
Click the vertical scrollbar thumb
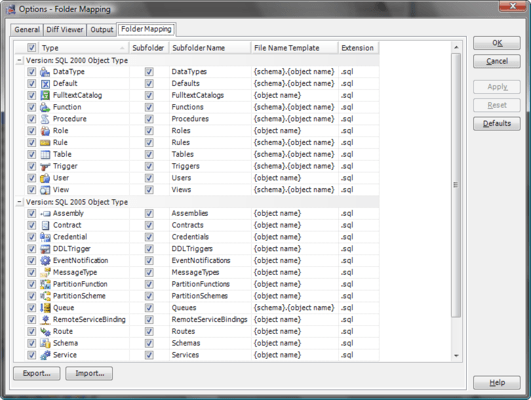[x=456, y=185]
